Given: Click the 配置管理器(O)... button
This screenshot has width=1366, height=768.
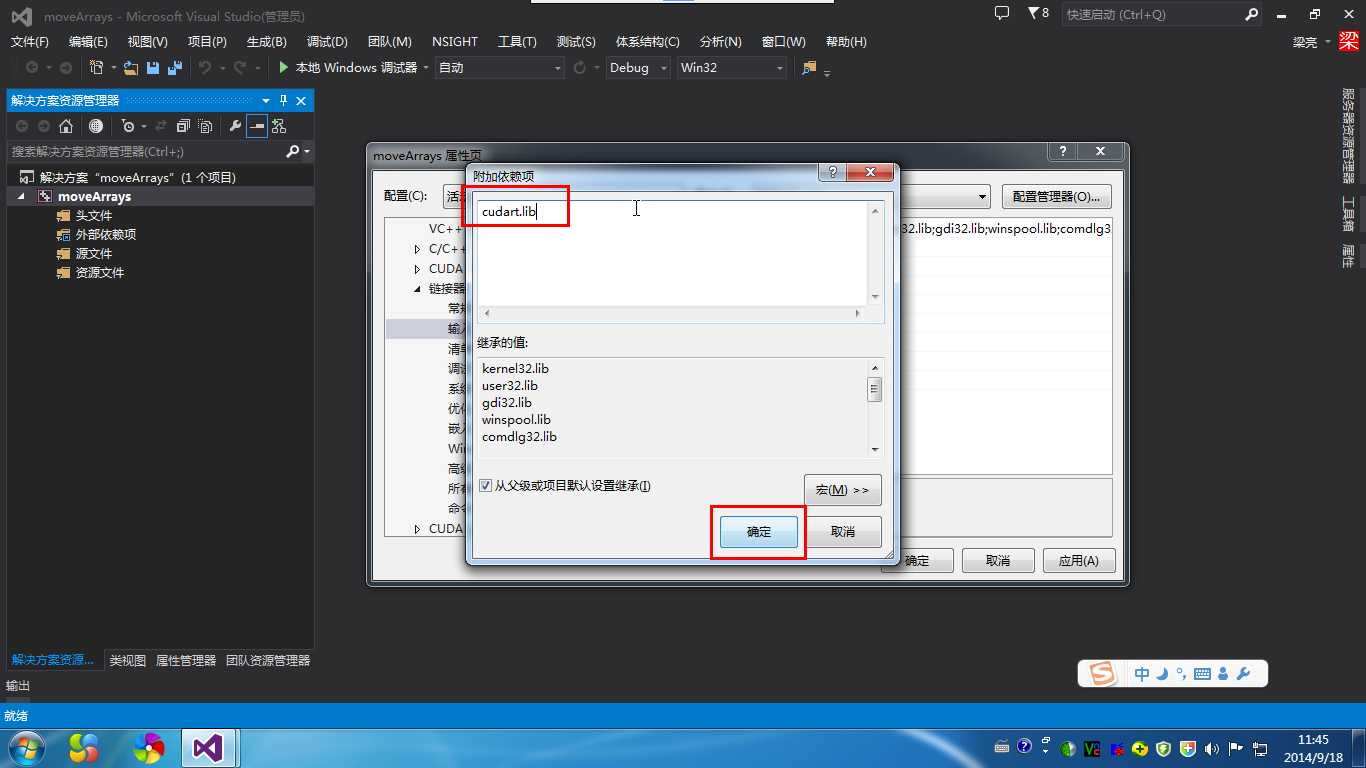Looking at the screenshot, I should [1057, 196].
